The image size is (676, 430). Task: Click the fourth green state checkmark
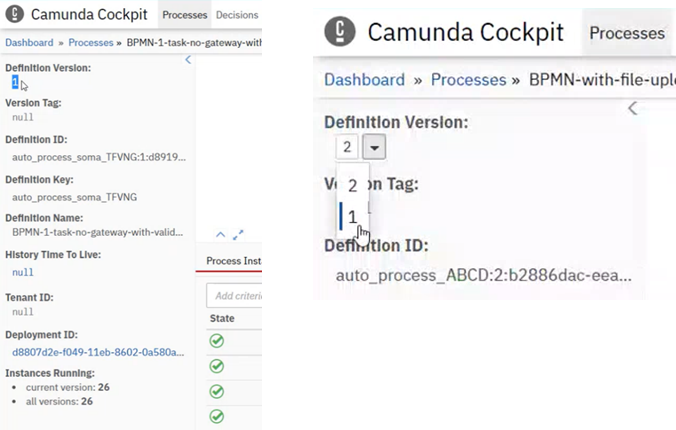pos(216,416)
